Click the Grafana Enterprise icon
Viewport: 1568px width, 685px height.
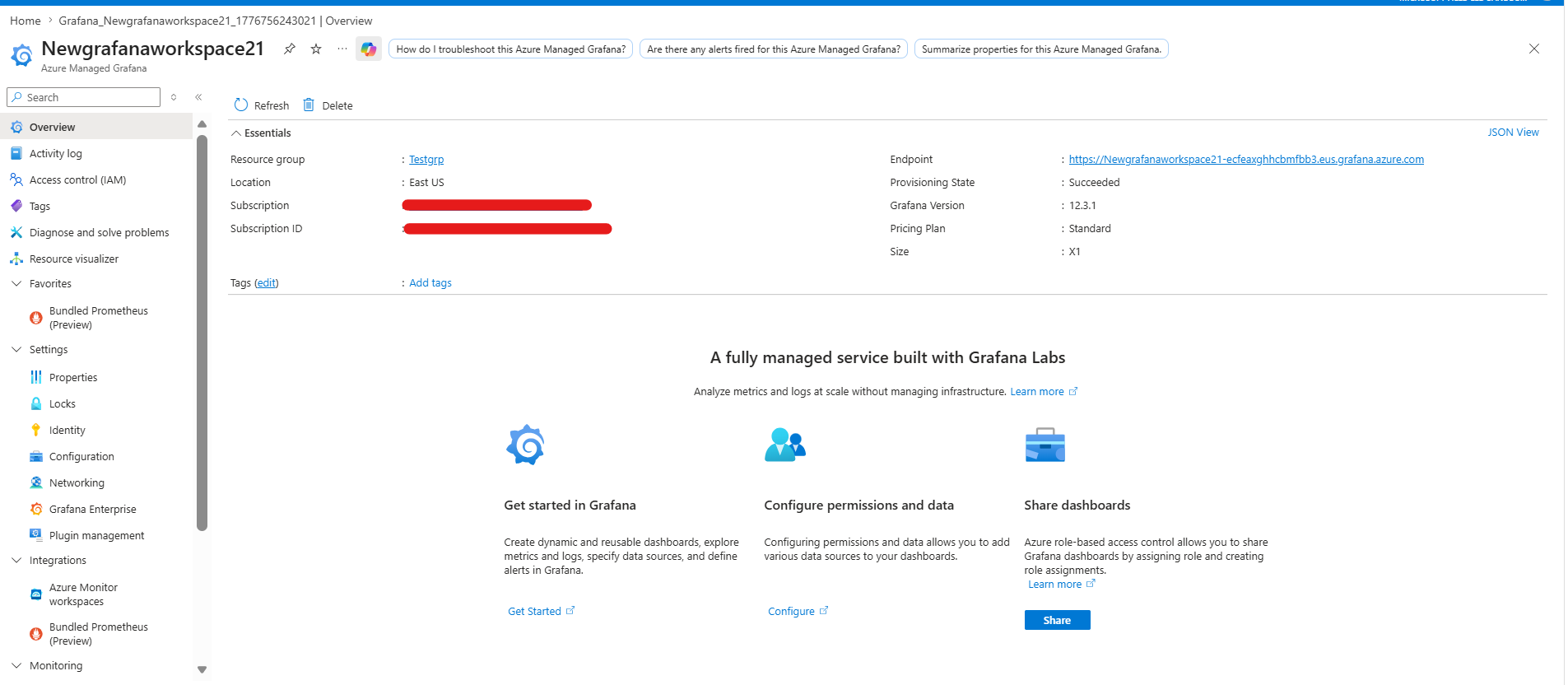(x=36, y=509)
